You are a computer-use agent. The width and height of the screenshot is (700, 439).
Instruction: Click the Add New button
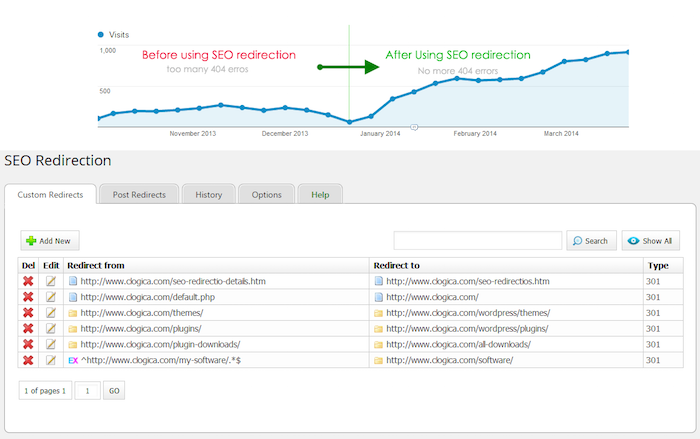pos(50,241)
